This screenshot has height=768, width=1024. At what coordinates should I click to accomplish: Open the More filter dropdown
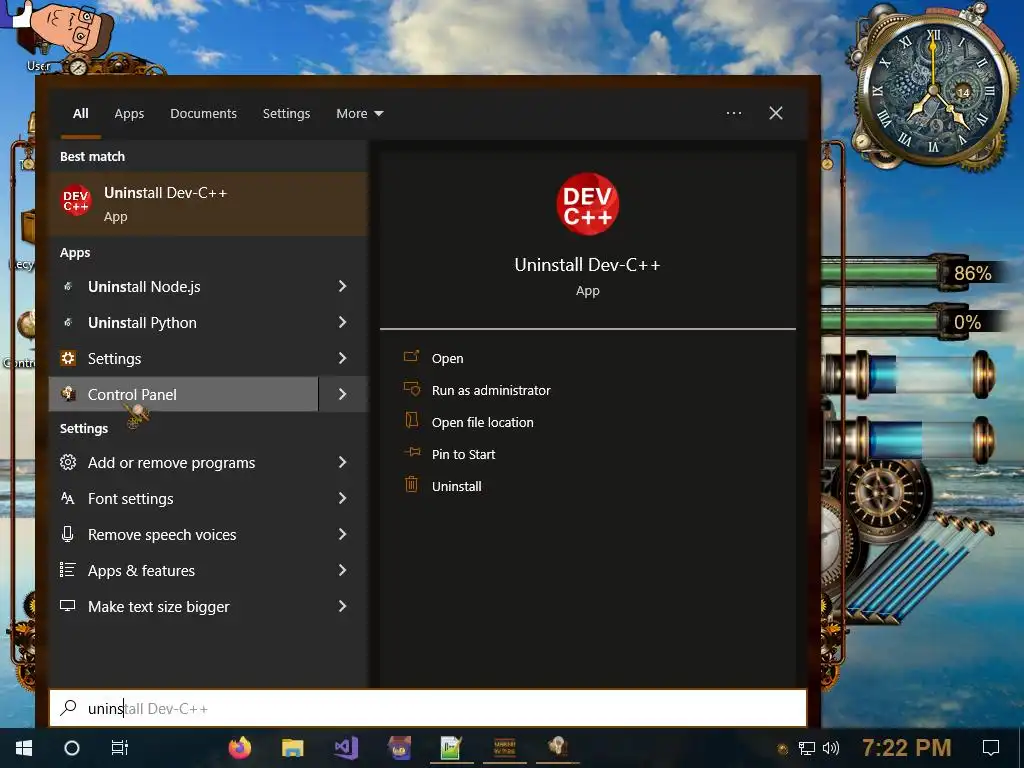[x=360, y=114]
